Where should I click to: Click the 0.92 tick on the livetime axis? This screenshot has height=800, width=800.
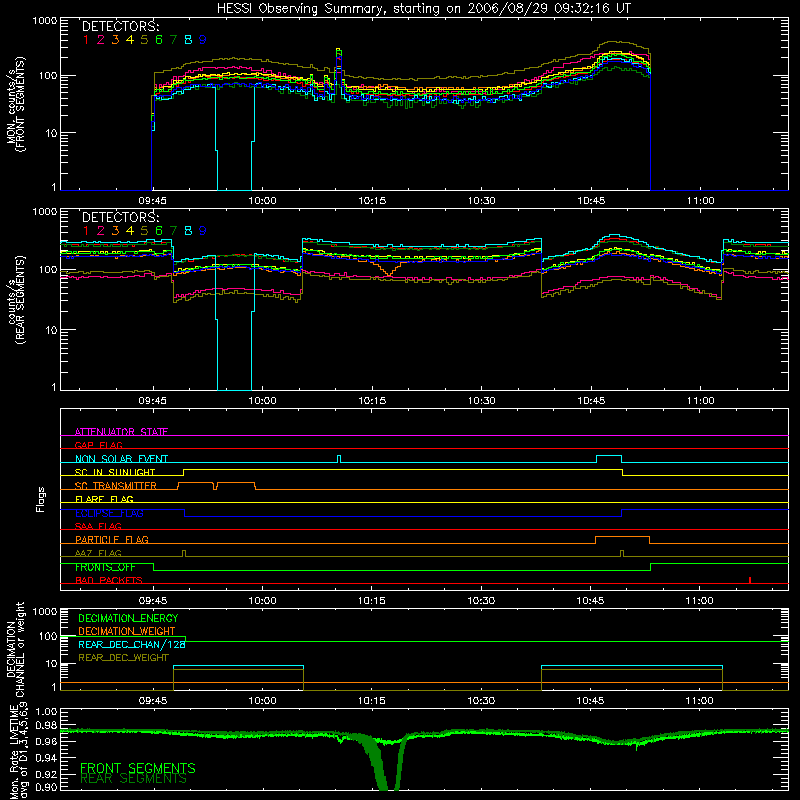pyautogui.click(x=47, y=774)
